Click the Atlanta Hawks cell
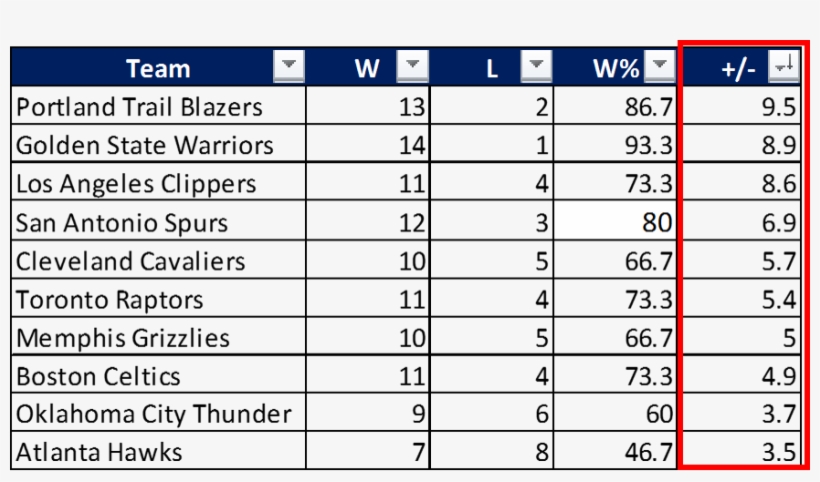This screenshot has height=482, width=820. (158, 452)
